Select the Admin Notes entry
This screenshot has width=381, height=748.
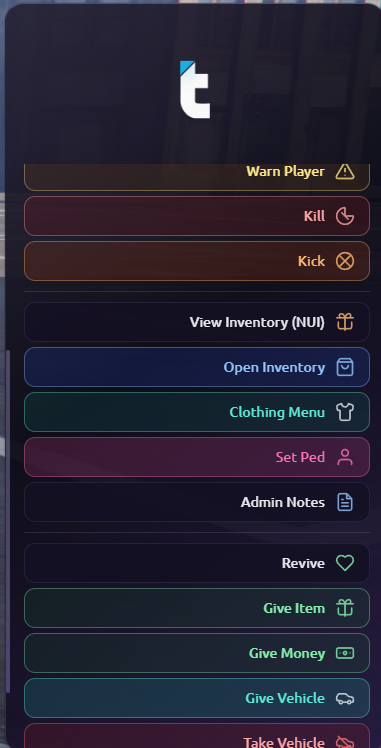pos(197,502)
